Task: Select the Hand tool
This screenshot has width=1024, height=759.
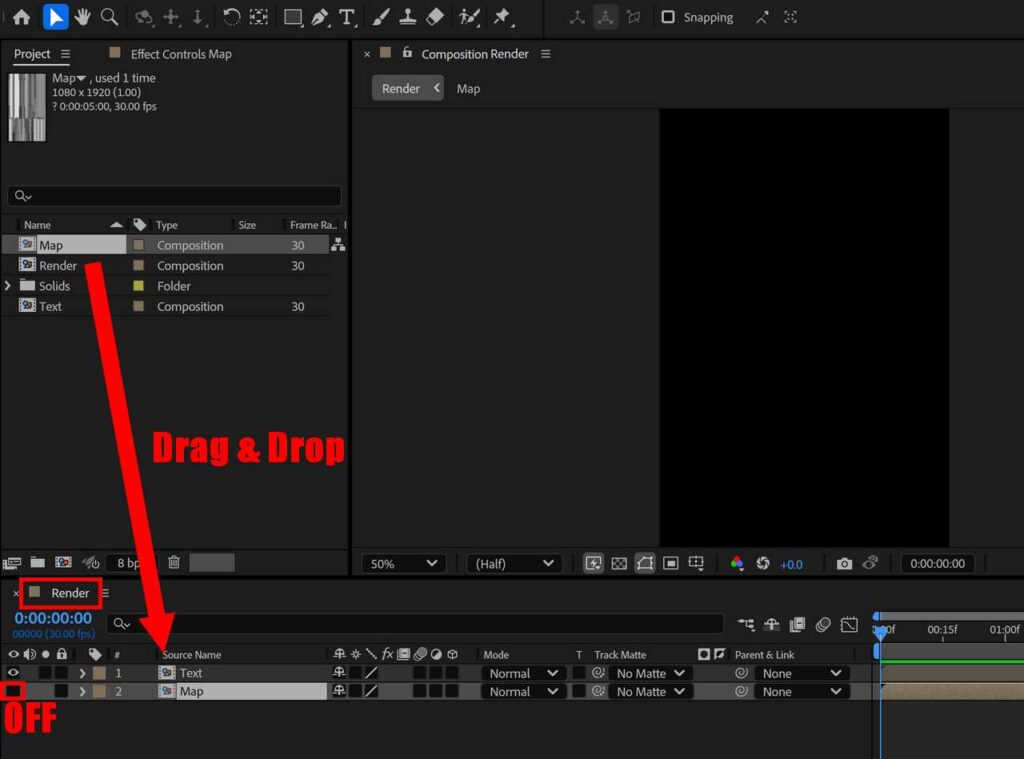Action: pos(82,17)
